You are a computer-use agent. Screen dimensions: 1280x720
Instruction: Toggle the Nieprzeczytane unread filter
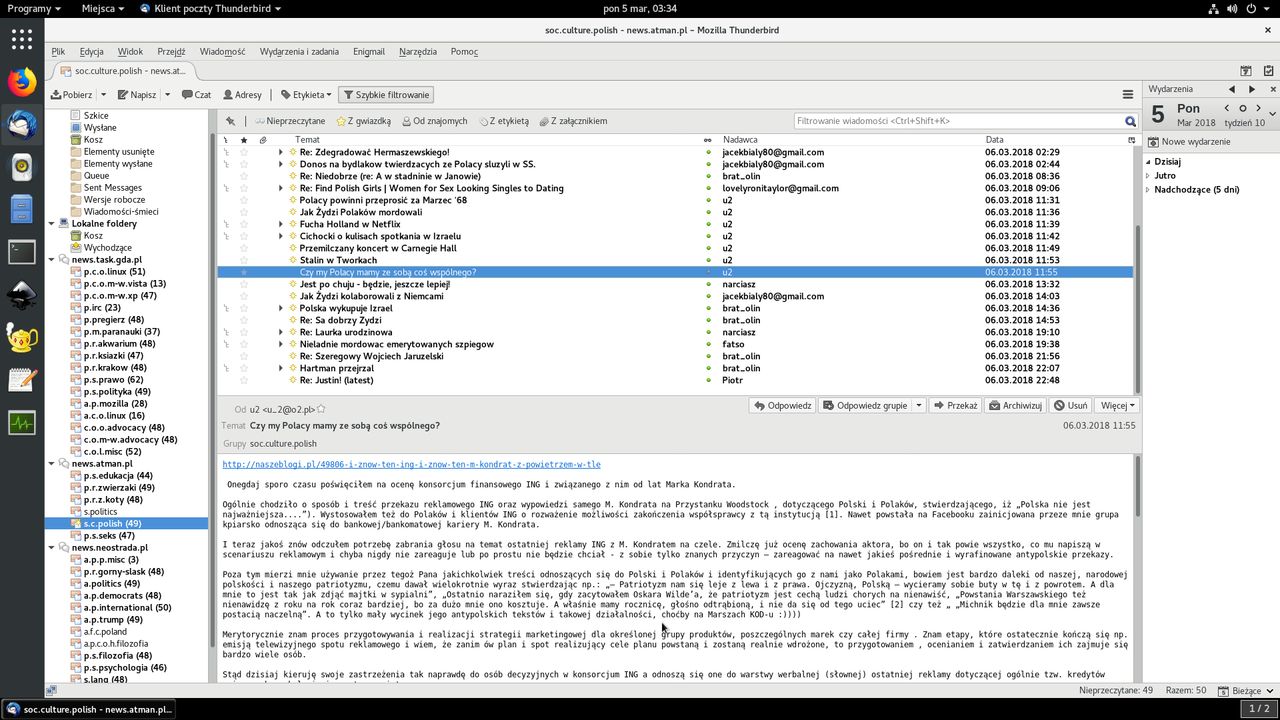(289, 121)
